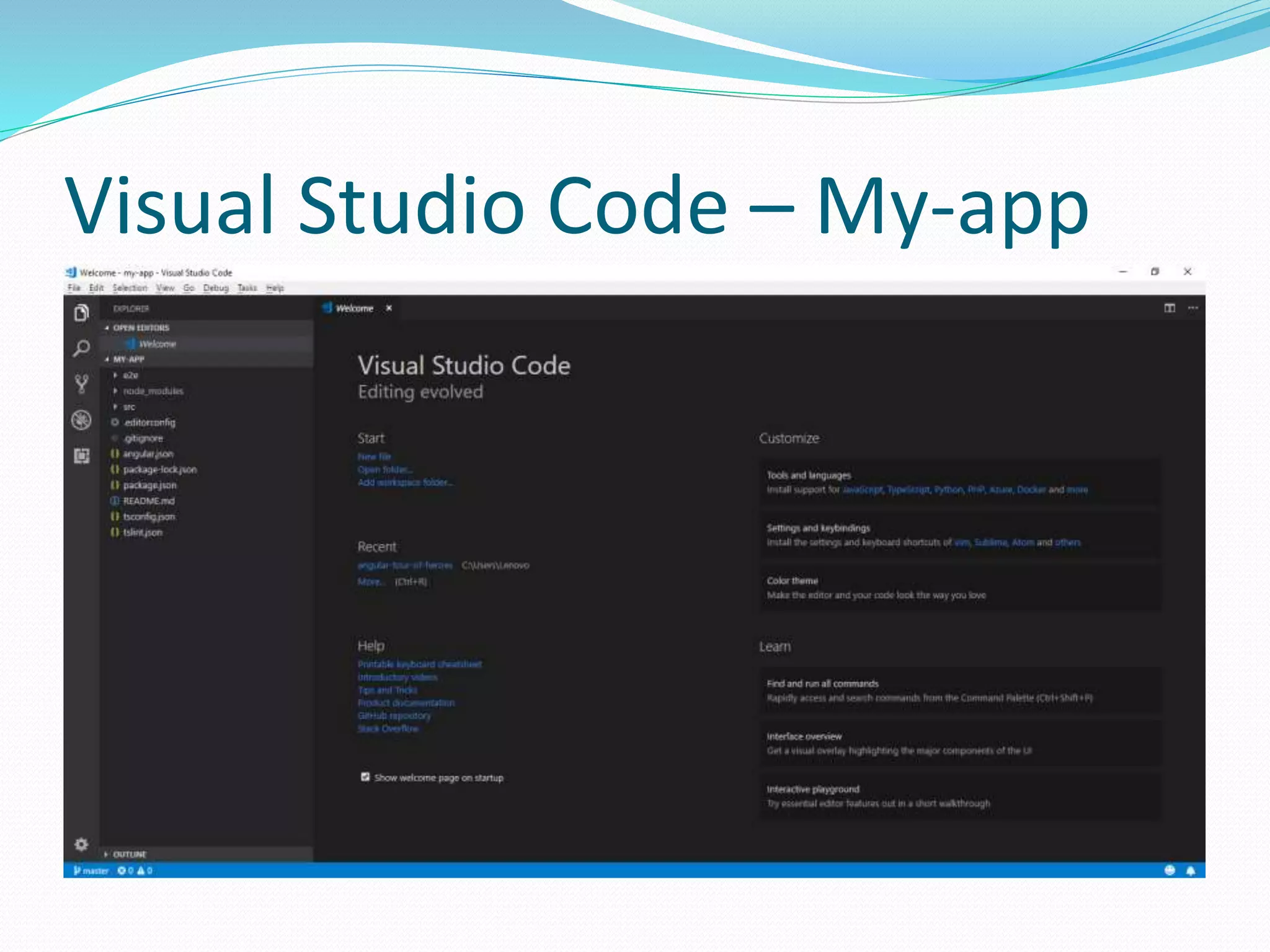Open the package-lock.json file
This screenshot has height=952, width=1270.
207,470
